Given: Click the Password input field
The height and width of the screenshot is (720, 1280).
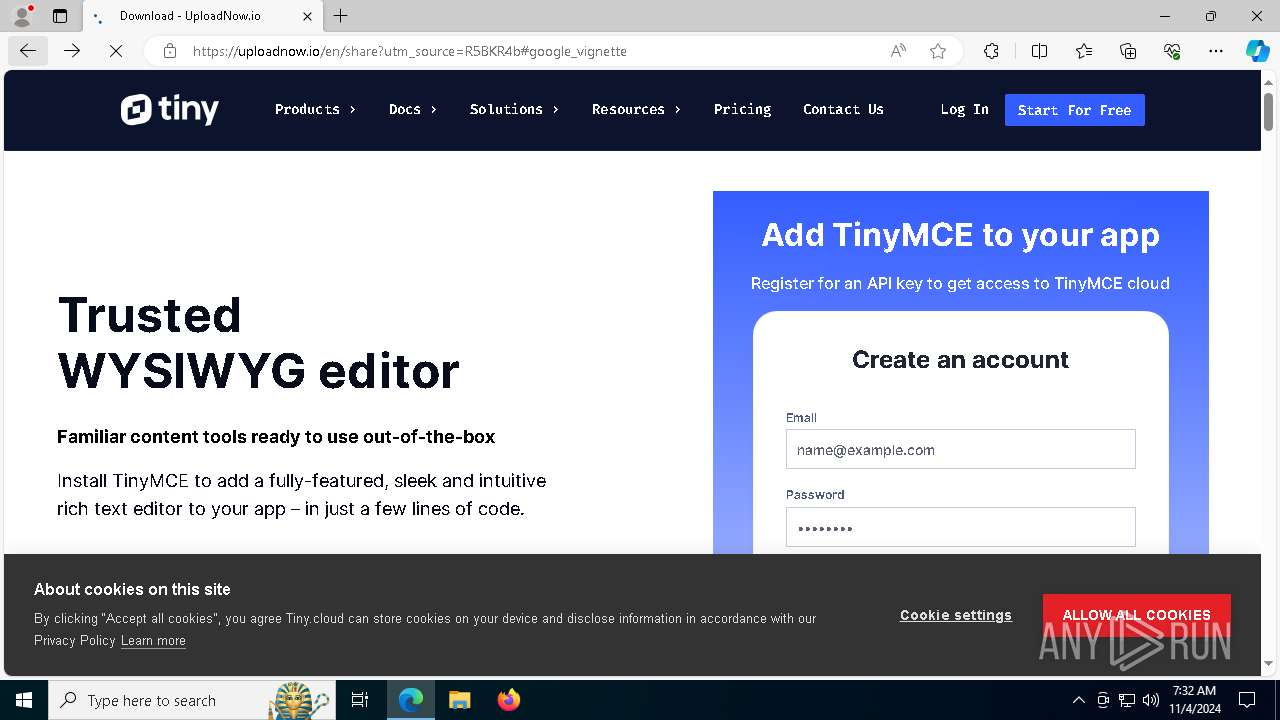Looking at the screenshot, I should point(960,527).
